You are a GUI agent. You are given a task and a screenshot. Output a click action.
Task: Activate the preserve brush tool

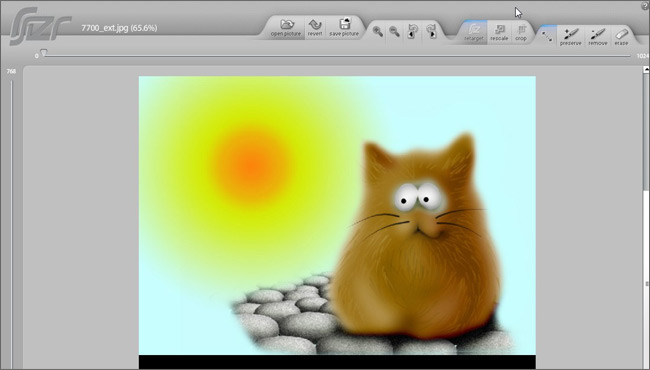click(570, 36)
